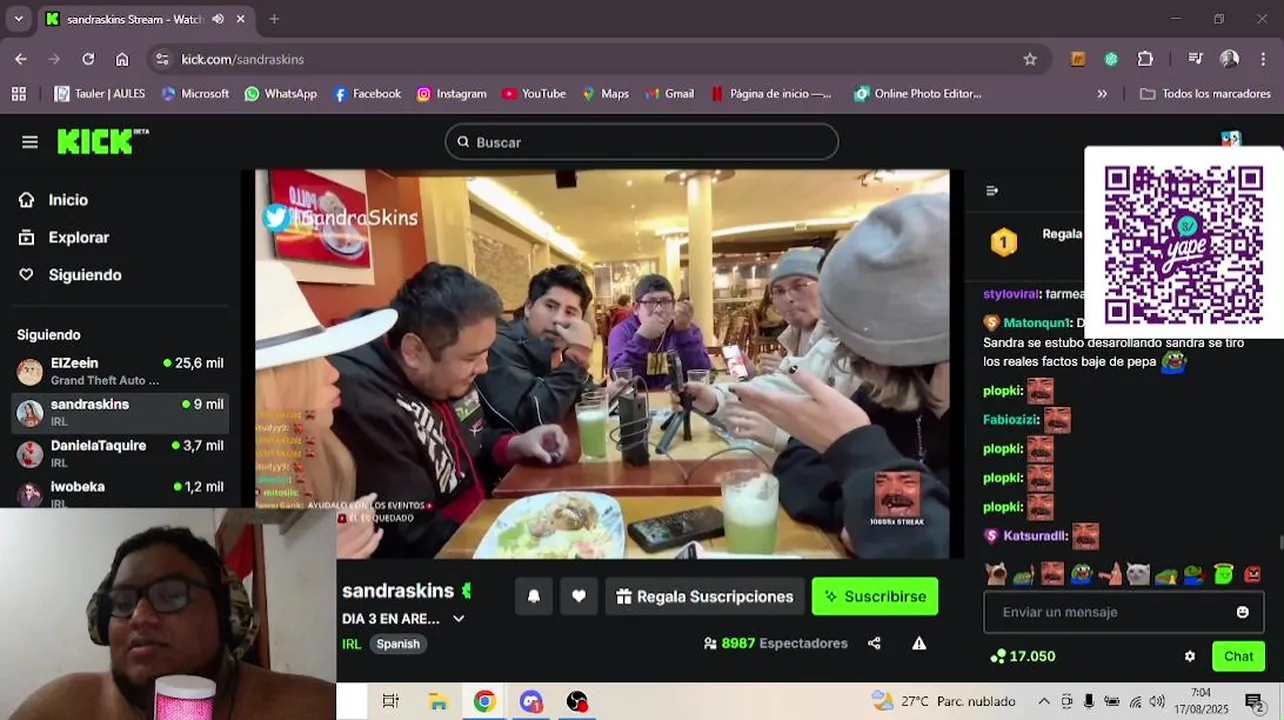The width and height of the screenshot is (1284, 720).
Task: Pick the laughing man face emote
Action: click(x=1052, y=574)
